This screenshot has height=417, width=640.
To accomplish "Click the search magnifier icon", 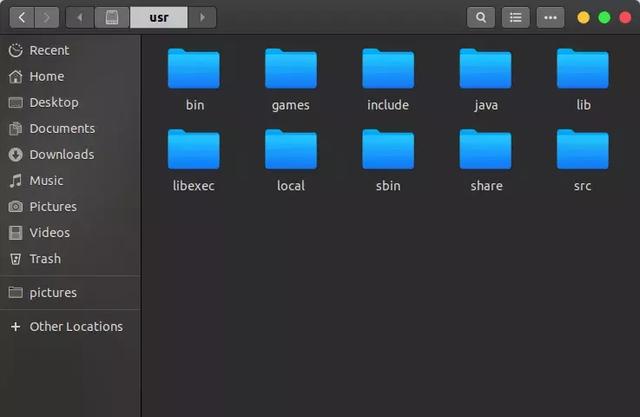I will (x=481, y=17).
